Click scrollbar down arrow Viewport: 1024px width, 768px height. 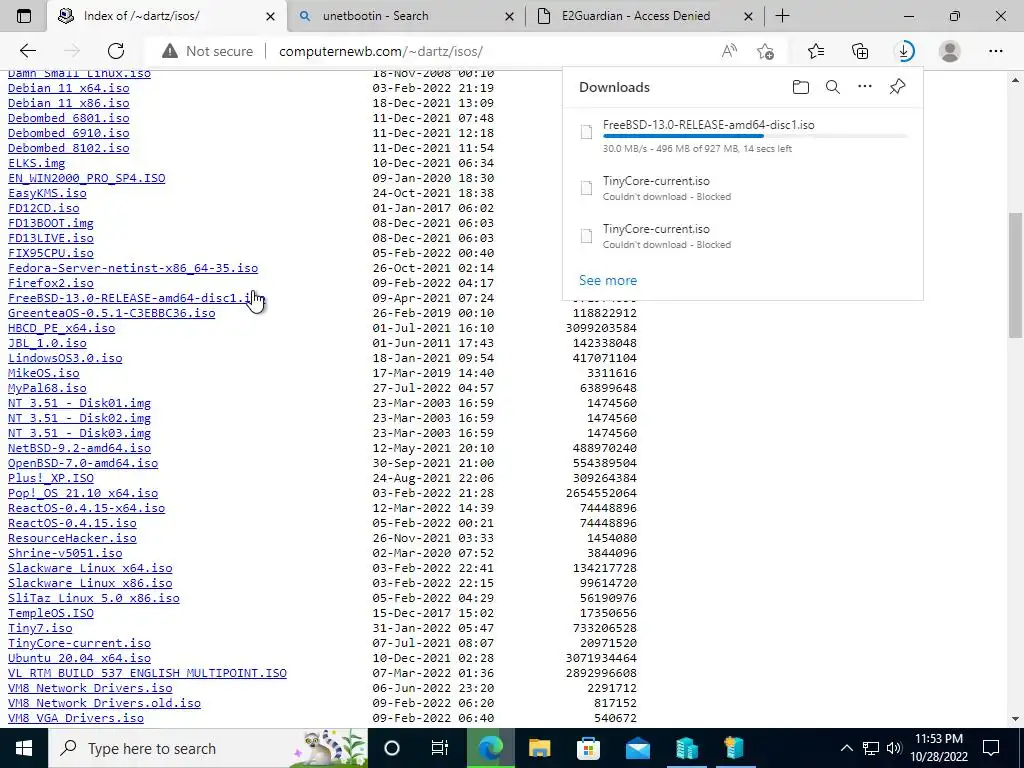(1015, 718)
